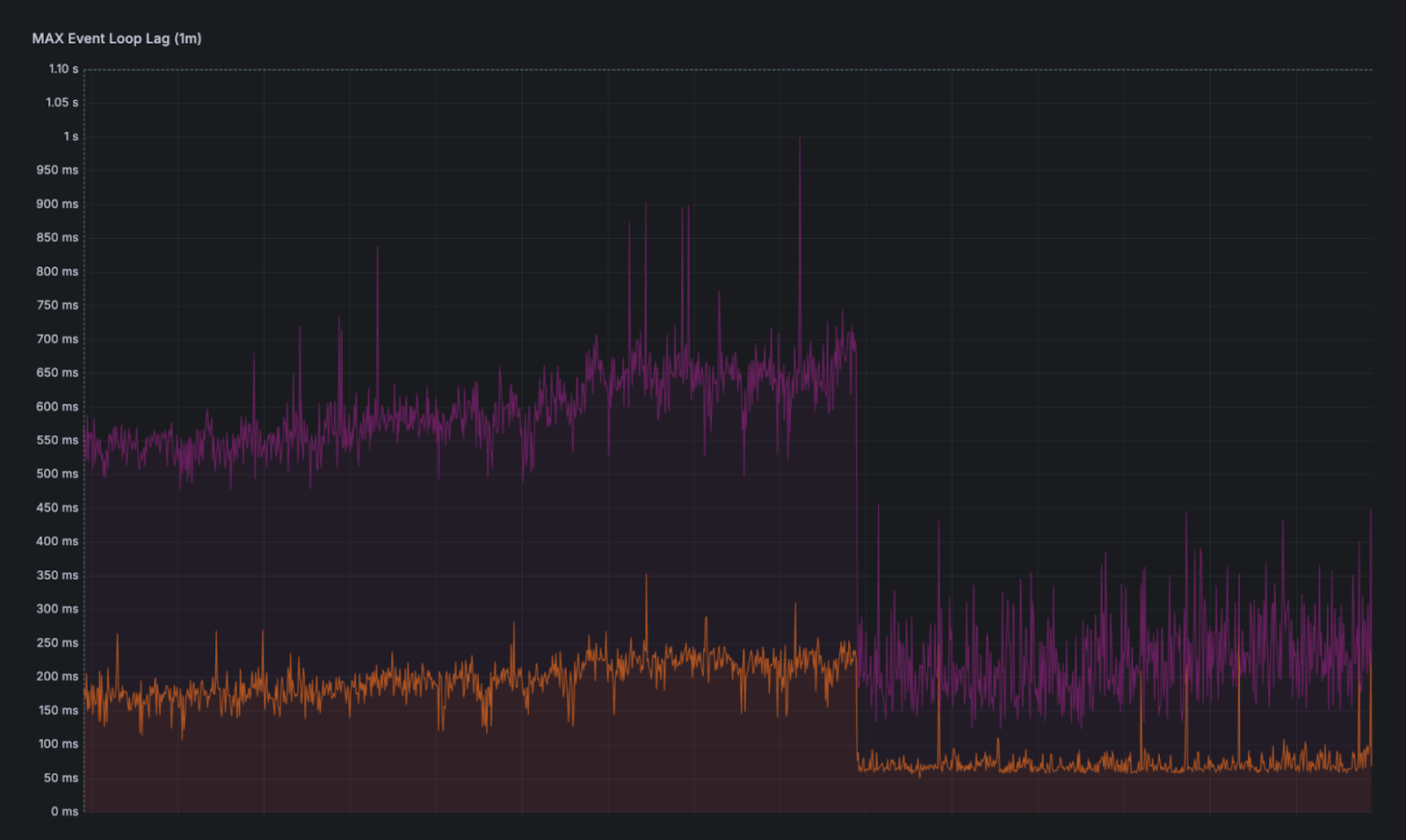Click the 950 ms y-axis label
Image resolution: width=1406 pixels, height=840 pixels.
pos(57,170)
